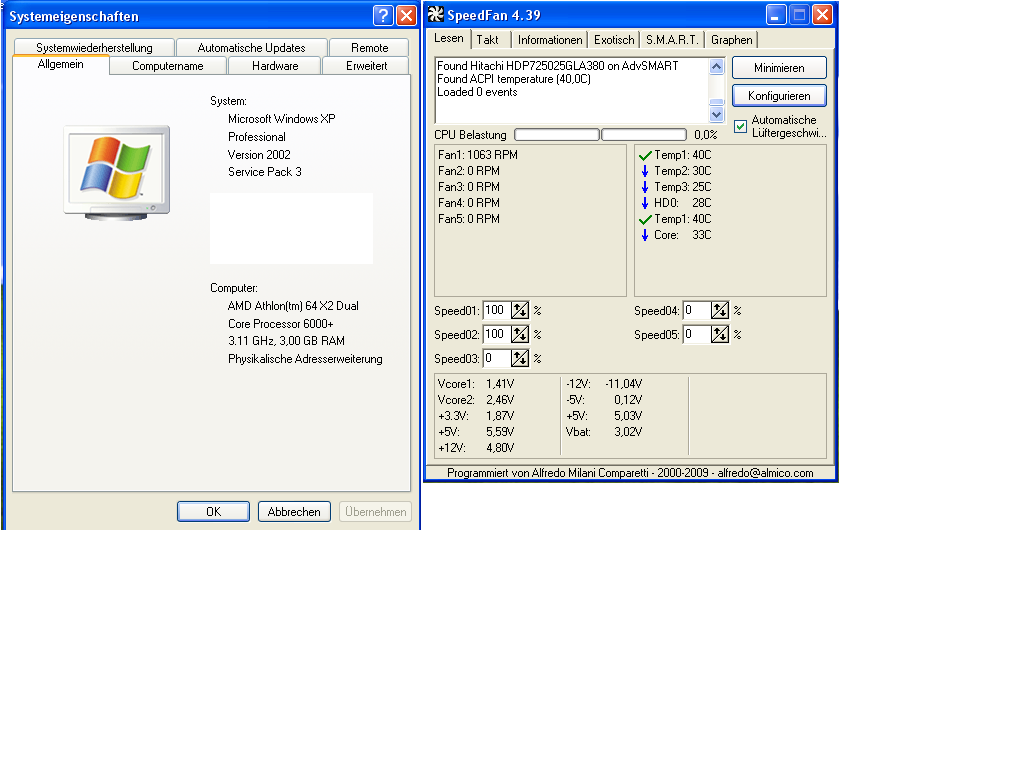
Task: Select the Lesen tab in SpeedFan
Action: tap(449, 39)
